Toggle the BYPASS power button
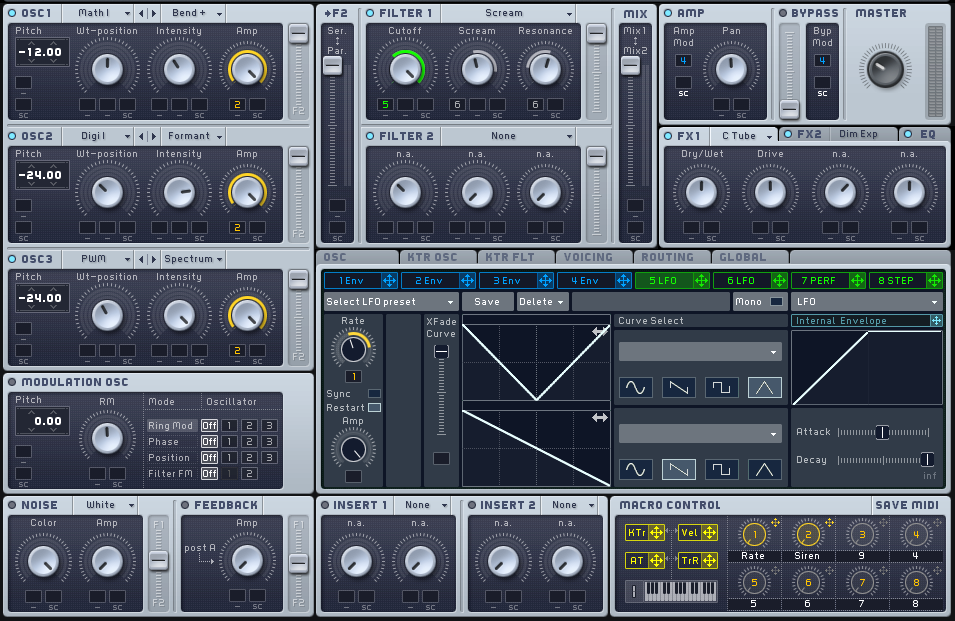The height and width of the screenshot is (621, 955). (783, 13)
